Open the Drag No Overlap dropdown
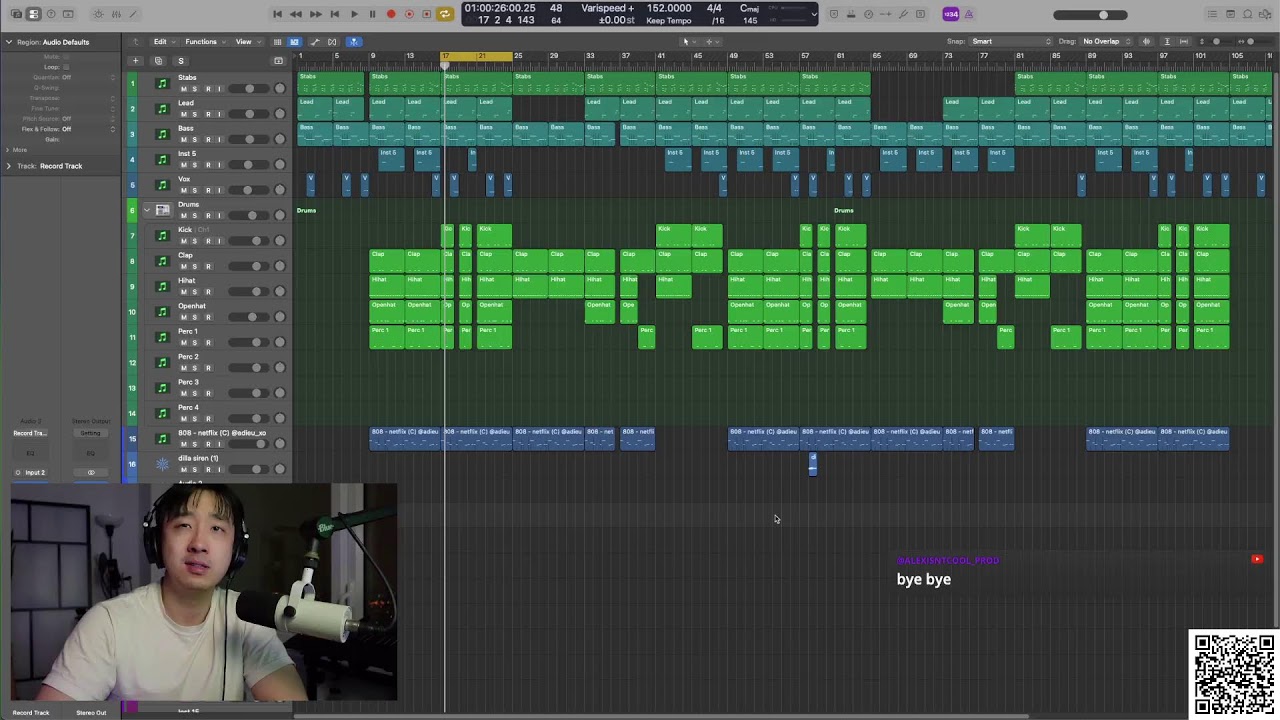The width and height of the screenshot is (1280, 720). click(x=1106, y=41)
